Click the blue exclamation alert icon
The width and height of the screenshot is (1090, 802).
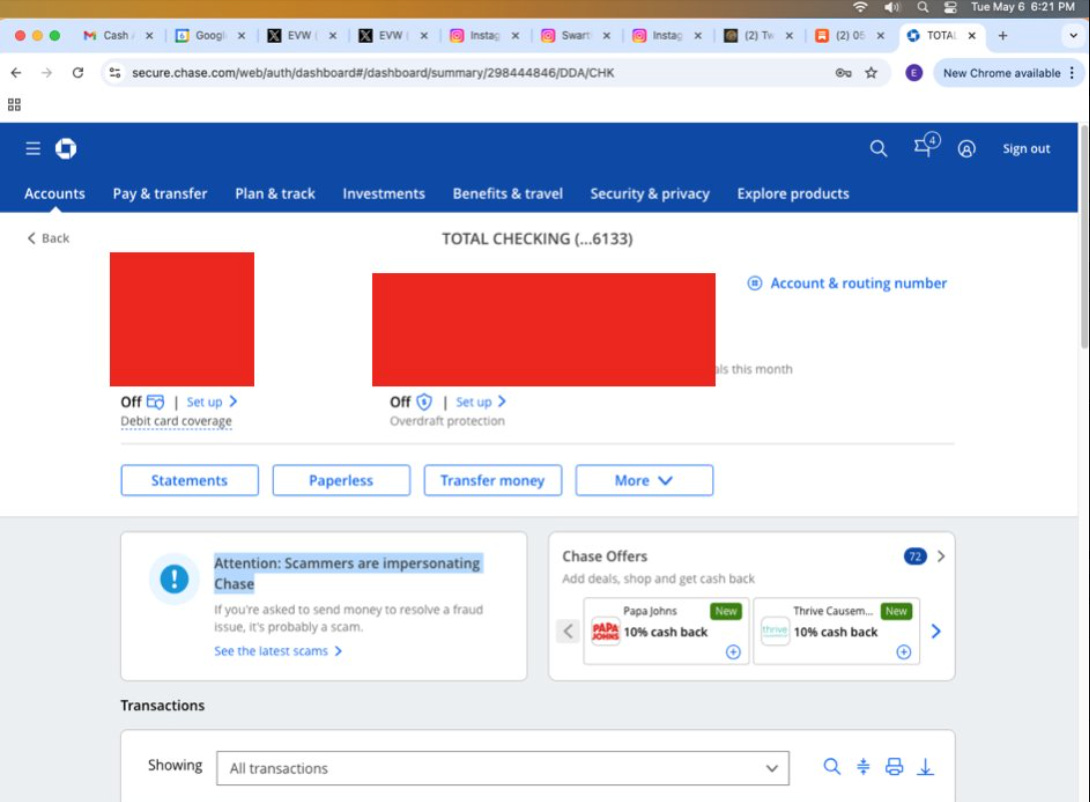tap(174, 578)
